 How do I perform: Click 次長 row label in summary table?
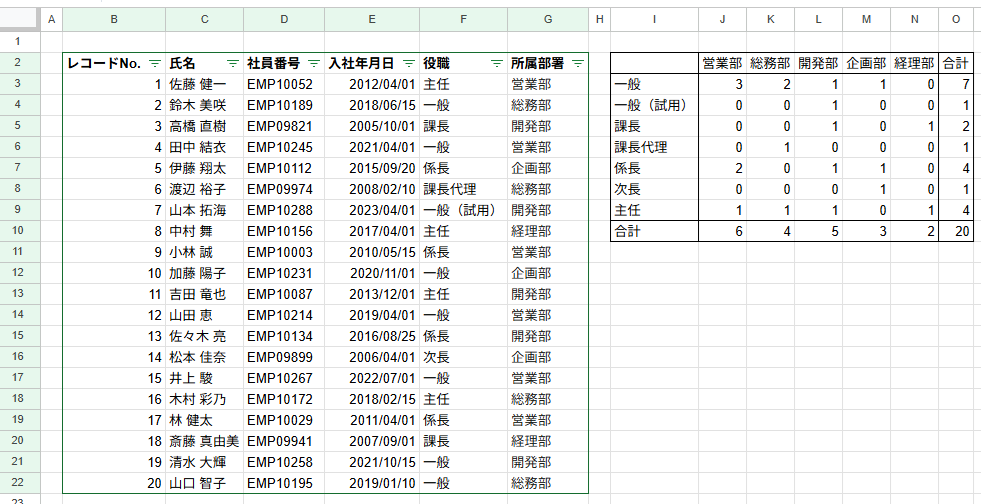click(654, 189)
